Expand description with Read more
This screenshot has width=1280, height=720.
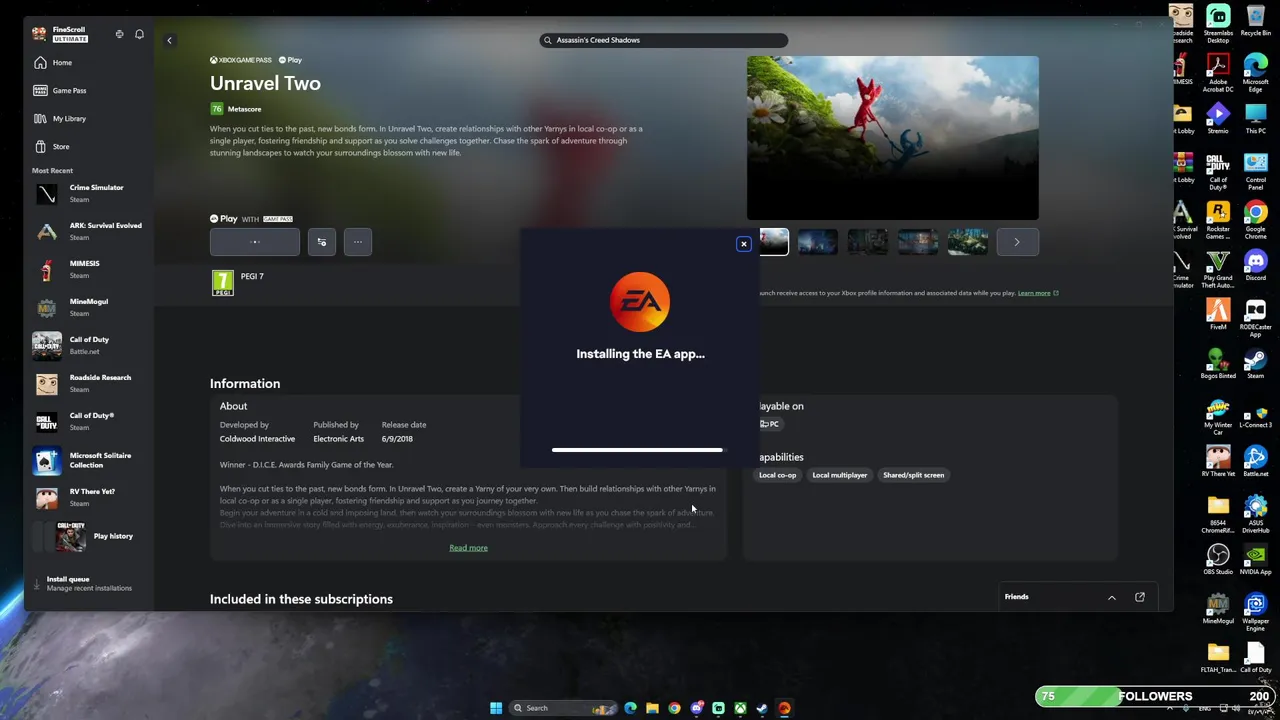click(x=468, y=548)
